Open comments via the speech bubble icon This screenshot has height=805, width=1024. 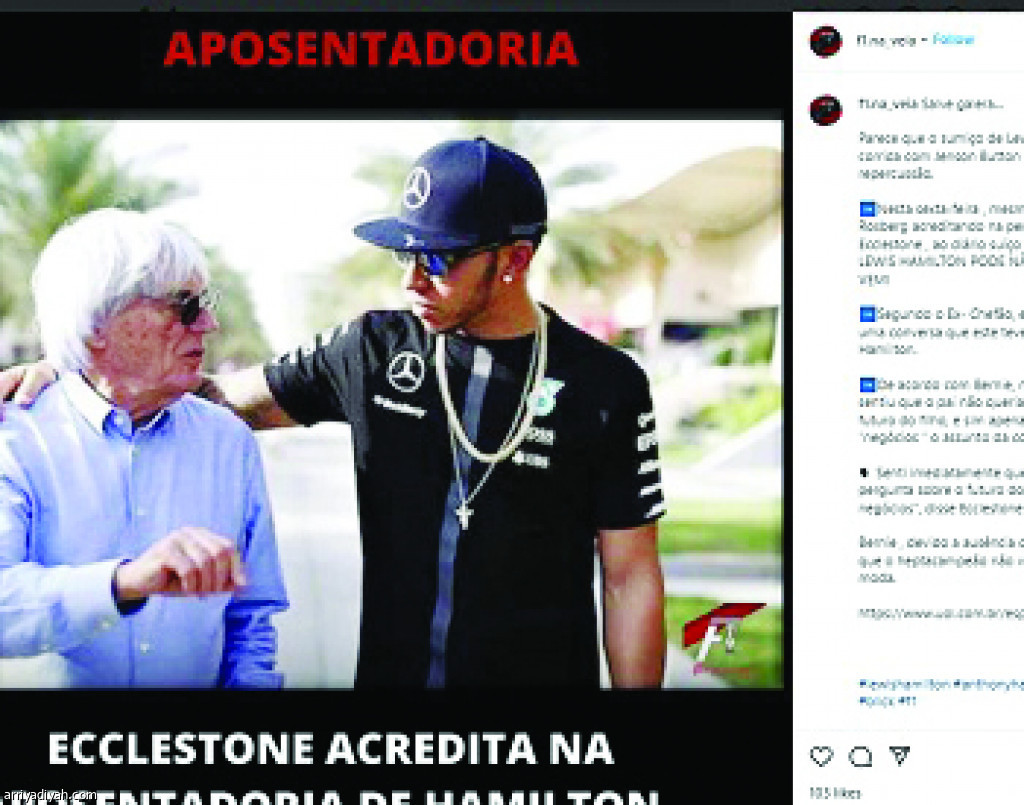(x=860, y=757)
